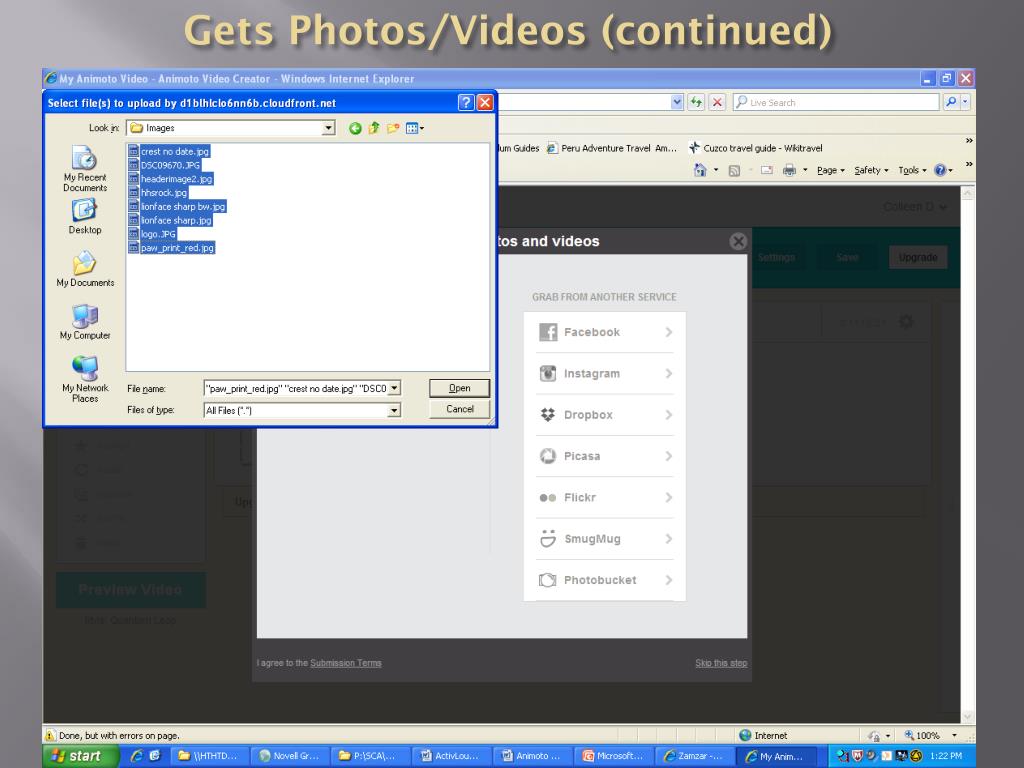Image resolution: width=1024 pixels, height=768 pixels.
Task: Click the Live Search input box
Action: 836,103
